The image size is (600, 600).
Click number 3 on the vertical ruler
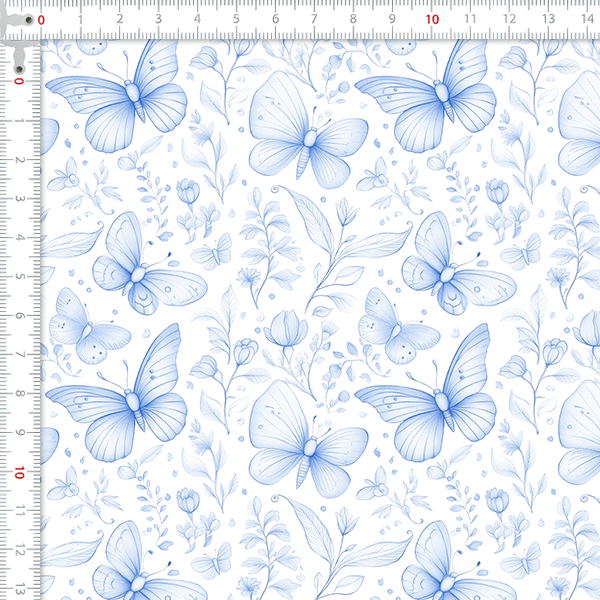point(19,199)
